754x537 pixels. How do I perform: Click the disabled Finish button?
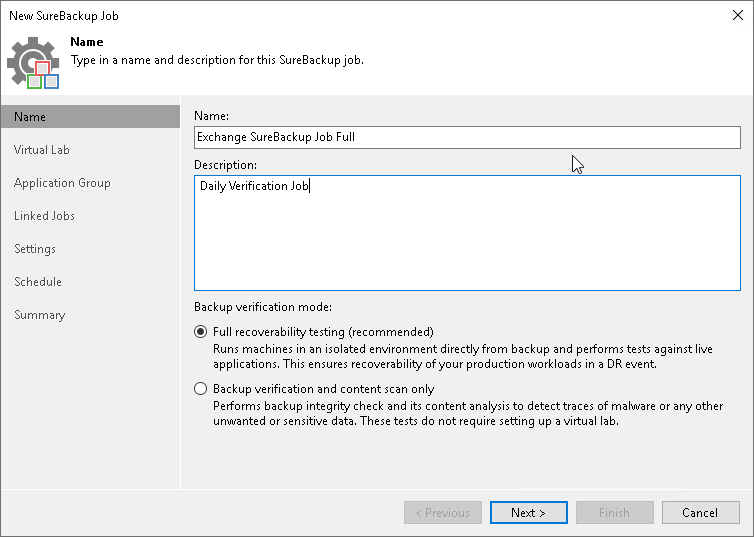pos(615,512)
